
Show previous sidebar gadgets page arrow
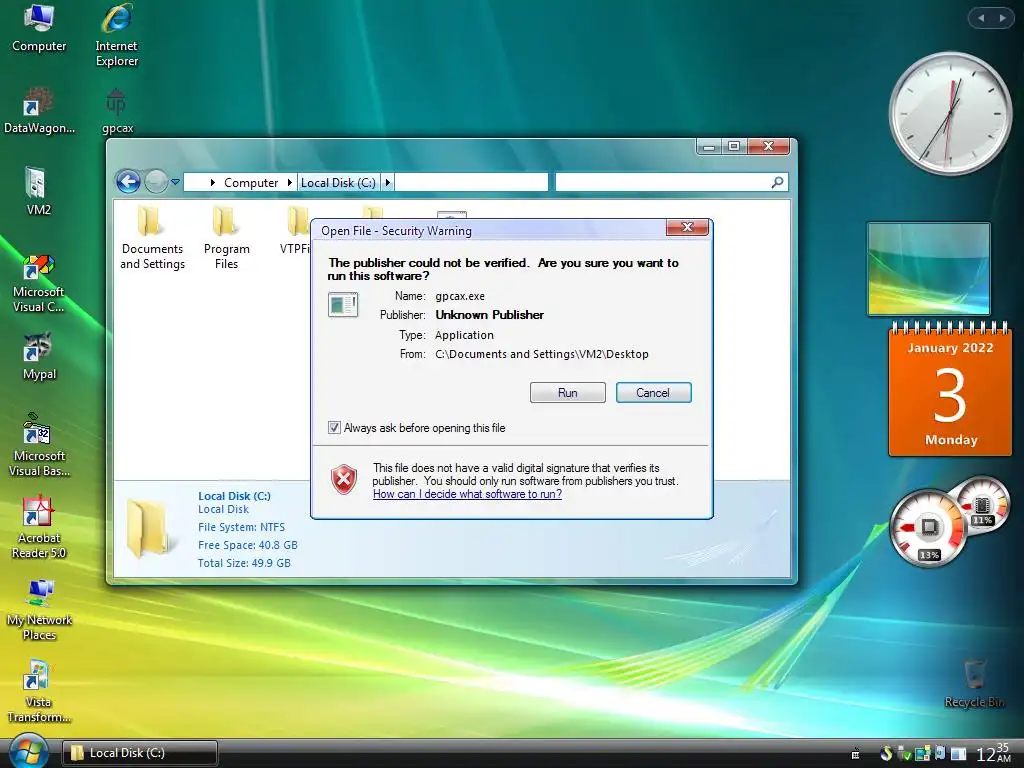980,18
